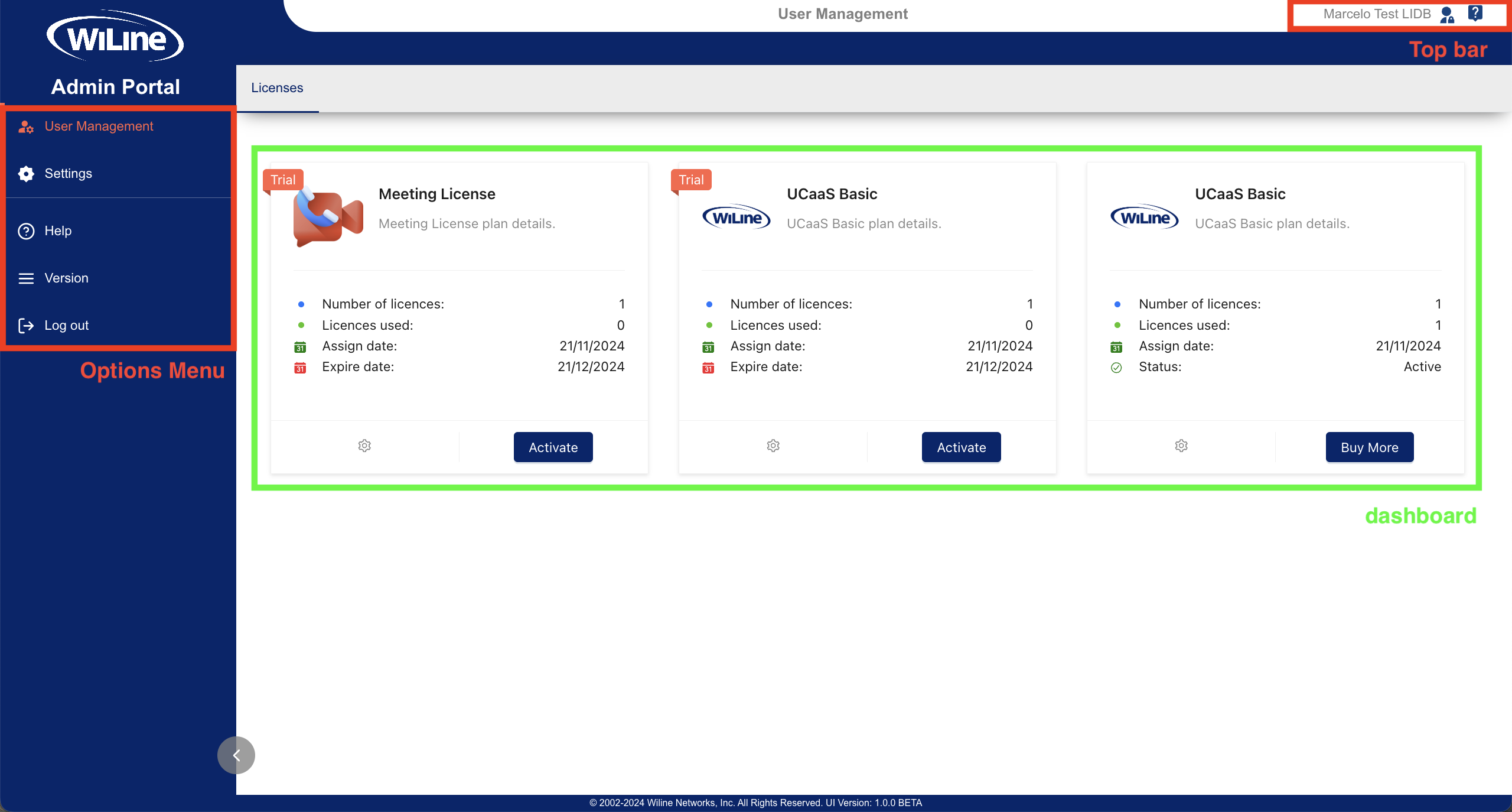
Task: Switch to the Licenses tab
Action: point(277,88)
